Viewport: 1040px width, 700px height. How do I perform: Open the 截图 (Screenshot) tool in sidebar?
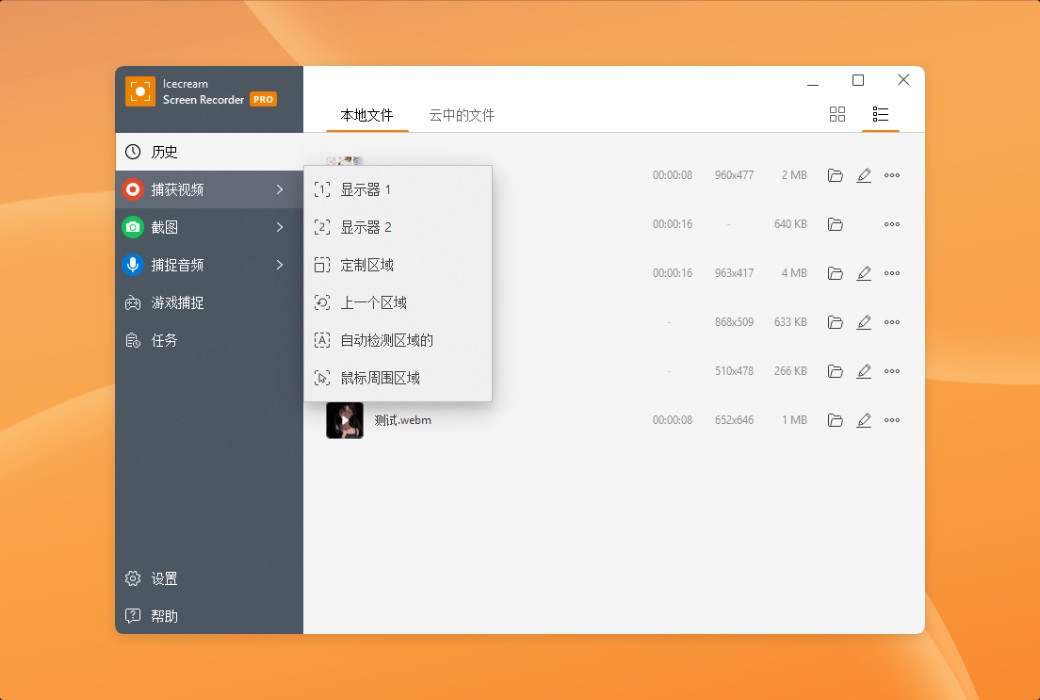tap(133, 227)
